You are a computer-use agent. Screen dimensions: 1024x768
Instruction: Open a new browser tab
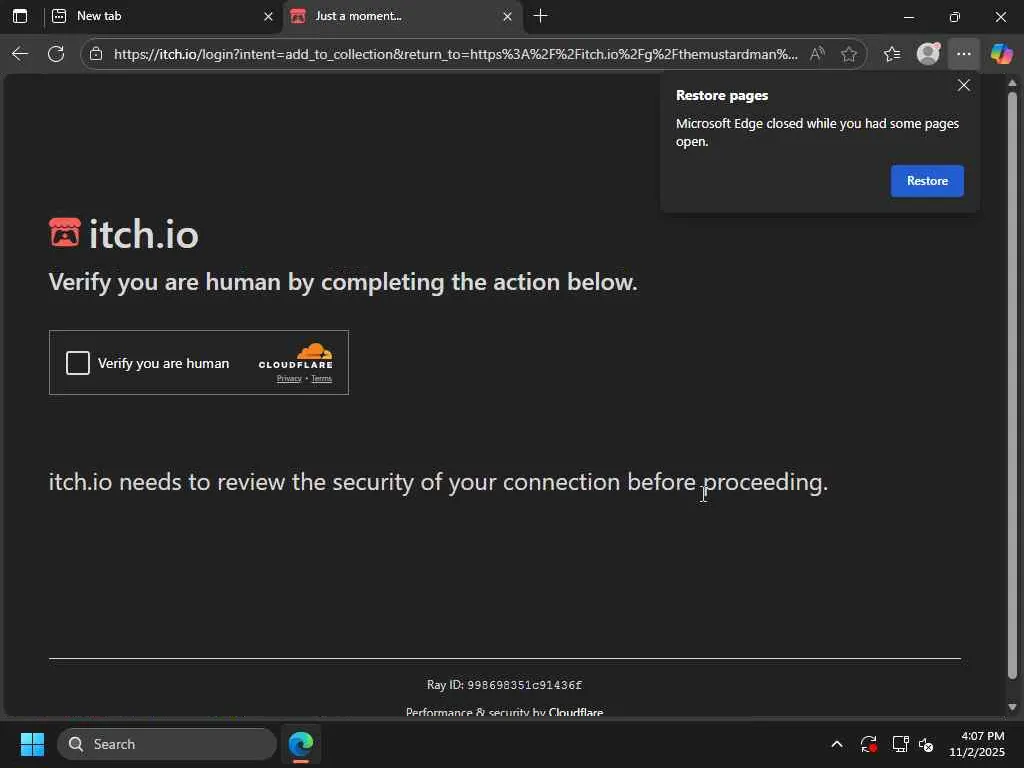pos(541,16)
